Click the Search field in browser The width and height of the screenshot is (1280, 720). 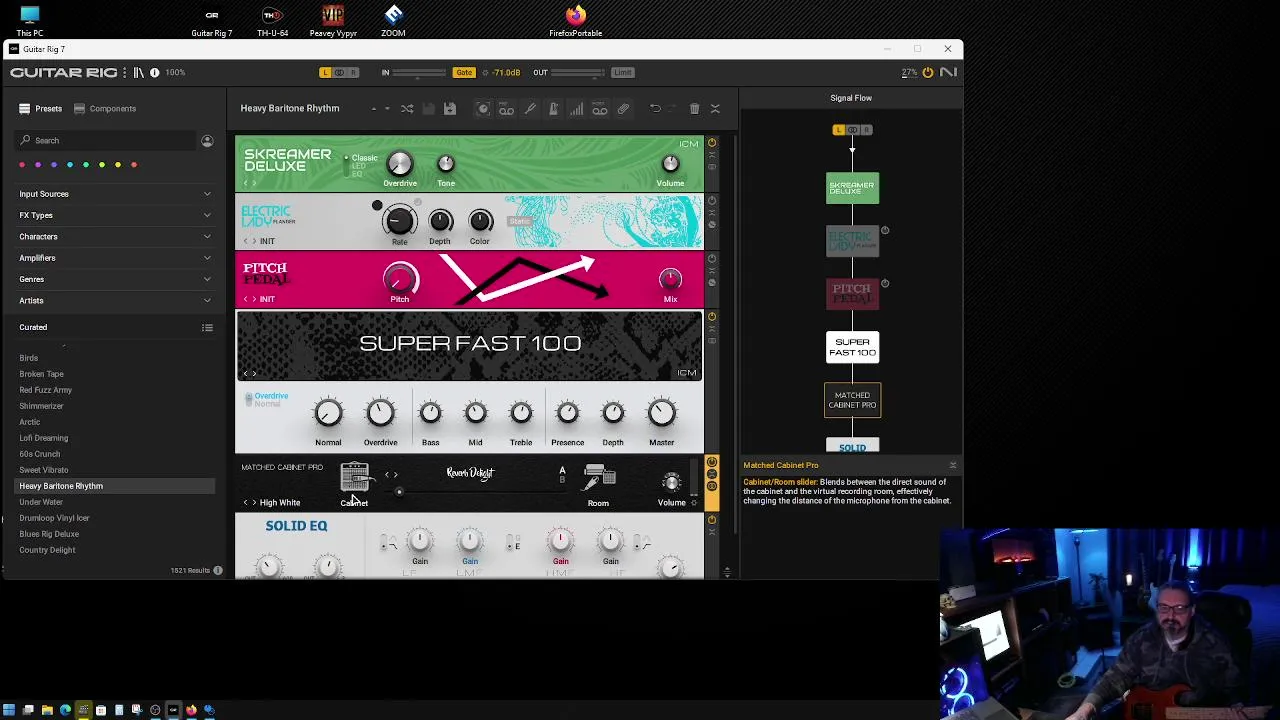[107, 141]
